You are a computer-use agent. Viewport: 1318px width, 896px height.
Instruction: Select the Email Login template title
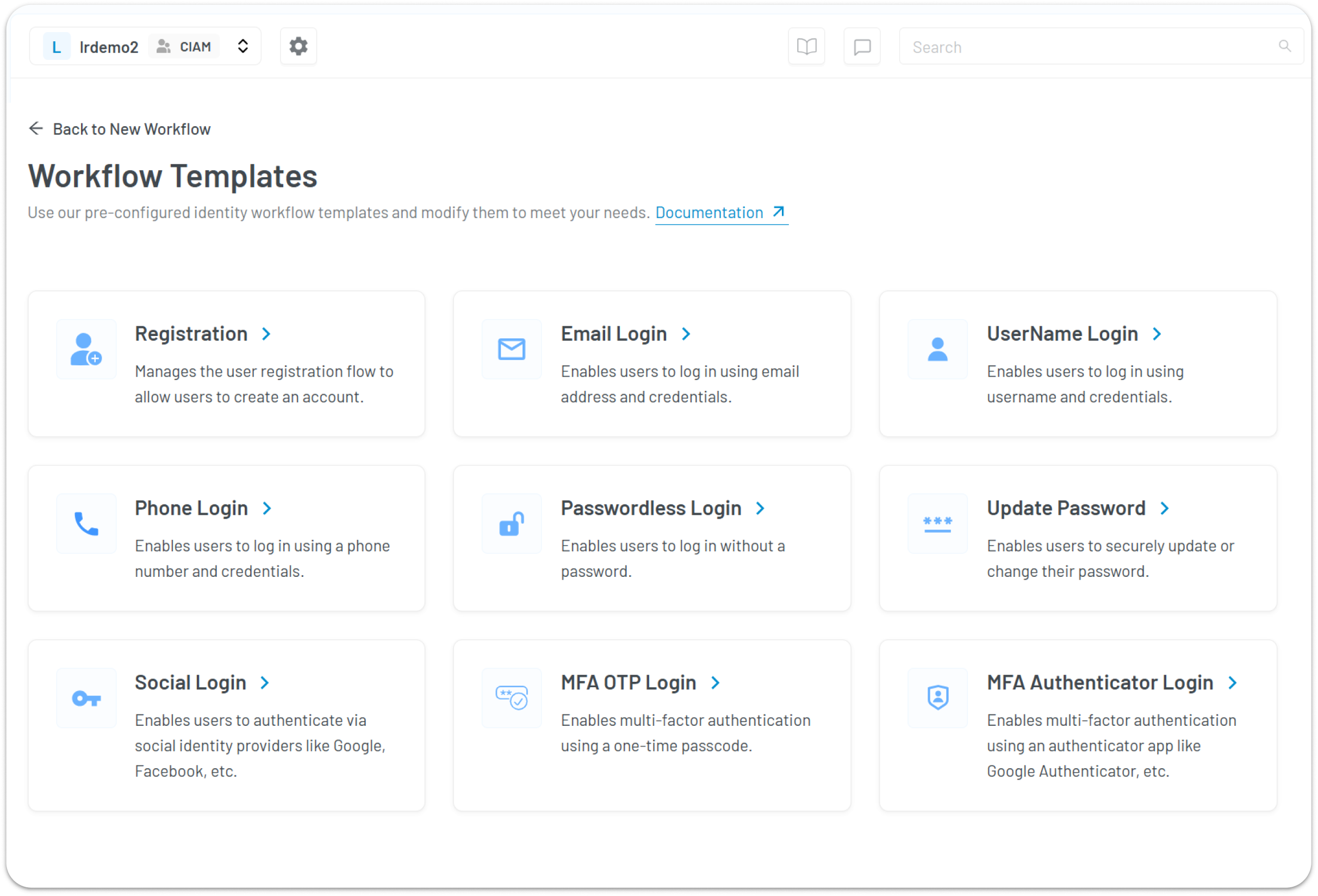coord(614,334)
